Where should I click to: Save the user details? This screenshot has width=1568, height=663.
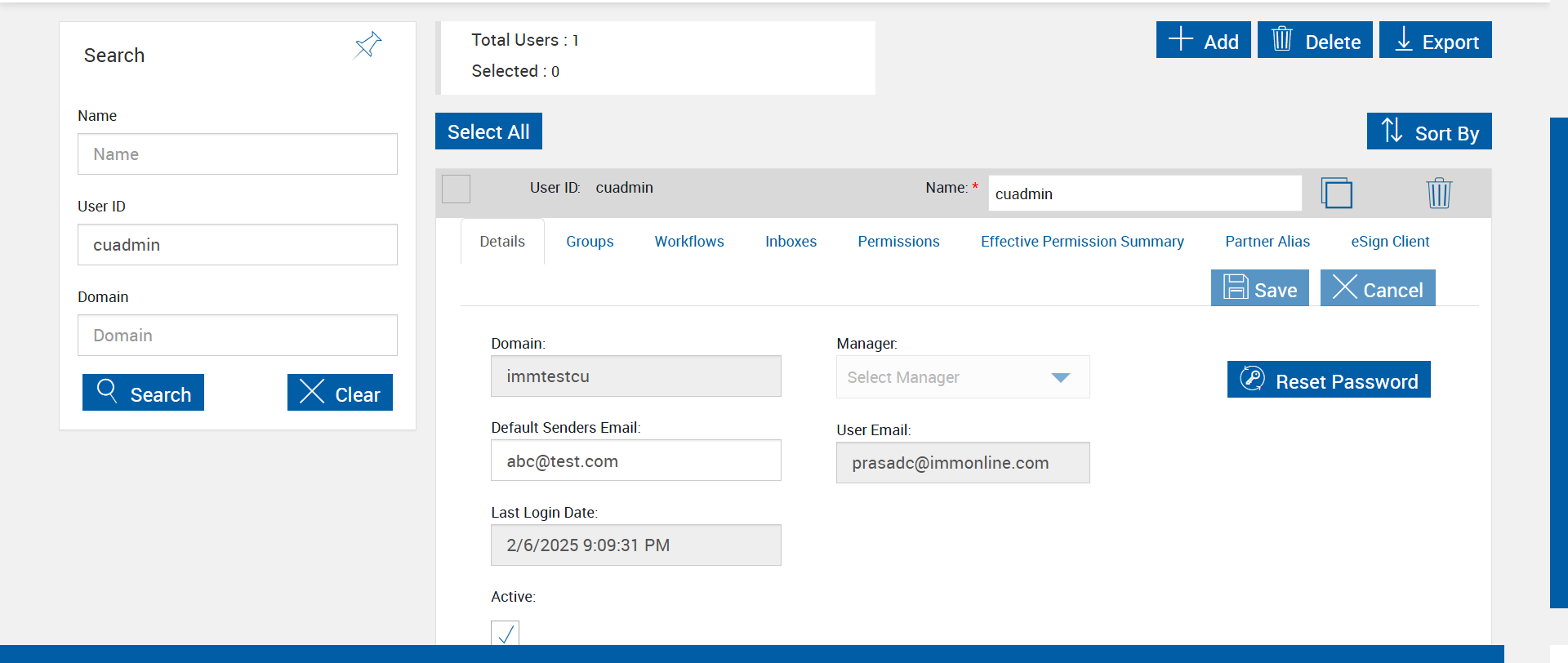click(x=1260, y=288)
